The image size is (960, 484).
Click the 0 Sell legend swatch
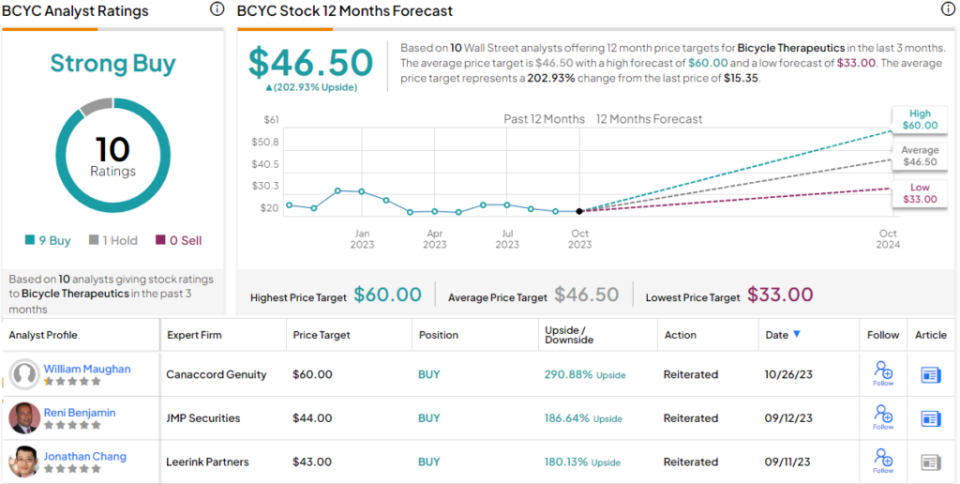pos(159,240)
